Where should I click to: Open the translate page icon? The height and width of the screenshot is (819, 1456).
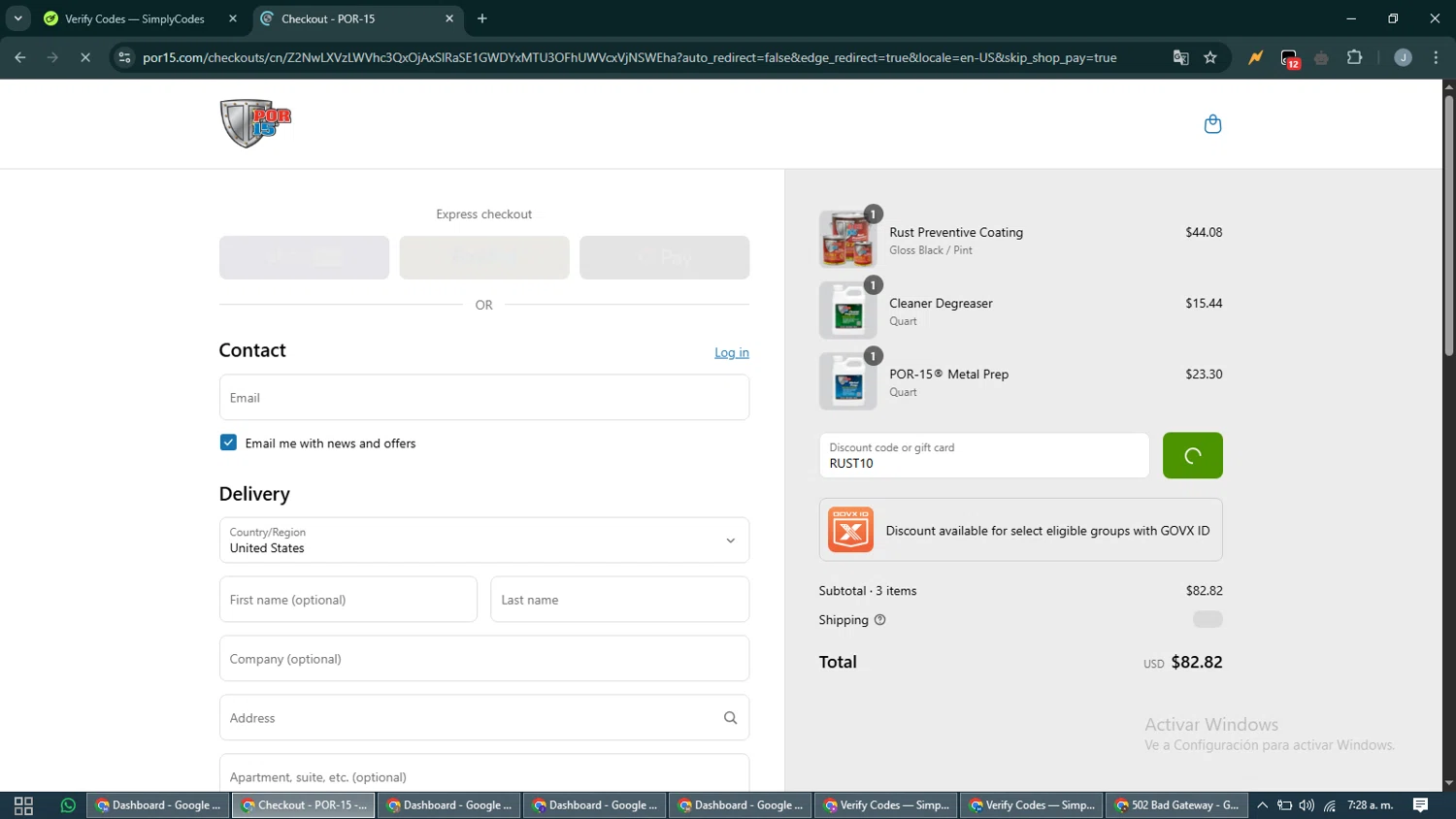(1180, 58)
